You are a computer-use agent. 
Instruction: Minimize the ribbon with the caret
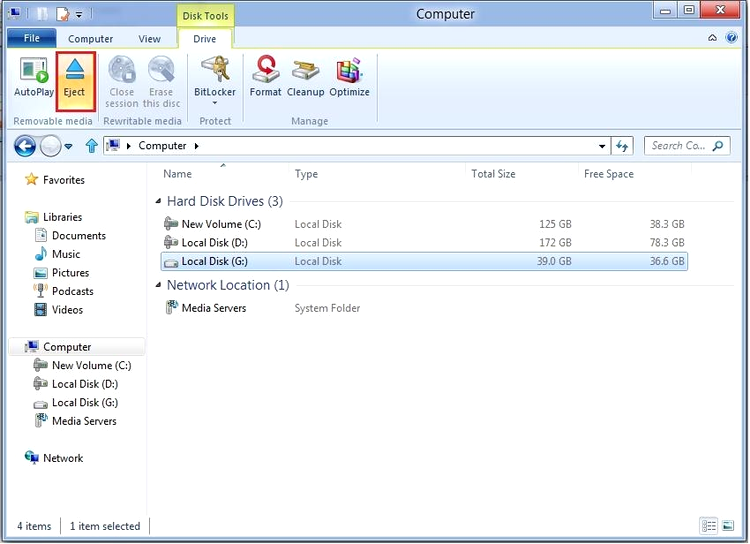pyautogui.click(x=712, y=38)
